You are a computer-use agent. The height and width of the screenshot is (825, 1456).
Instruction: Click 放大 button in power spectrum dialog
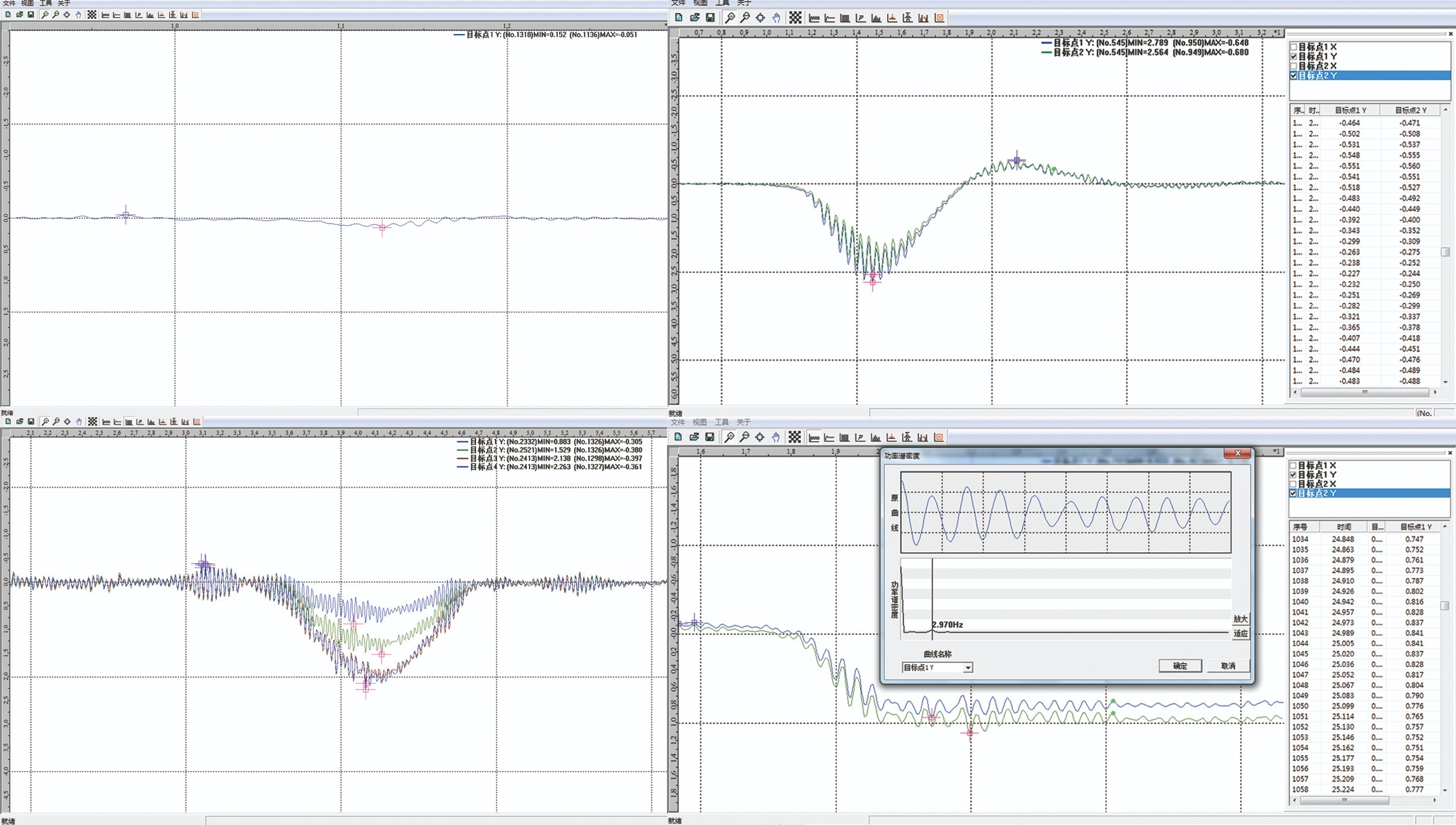point(1241,618)
